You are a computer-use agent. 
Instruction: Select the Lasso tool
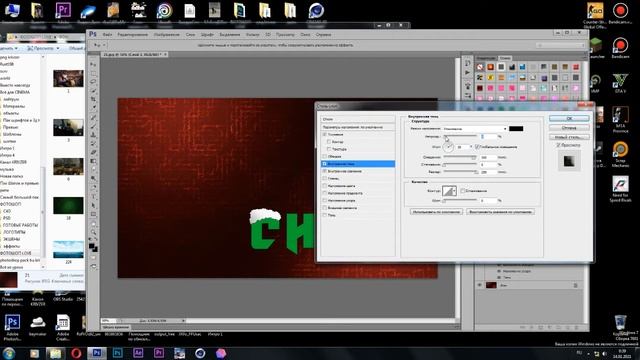(x=93, y=82)
